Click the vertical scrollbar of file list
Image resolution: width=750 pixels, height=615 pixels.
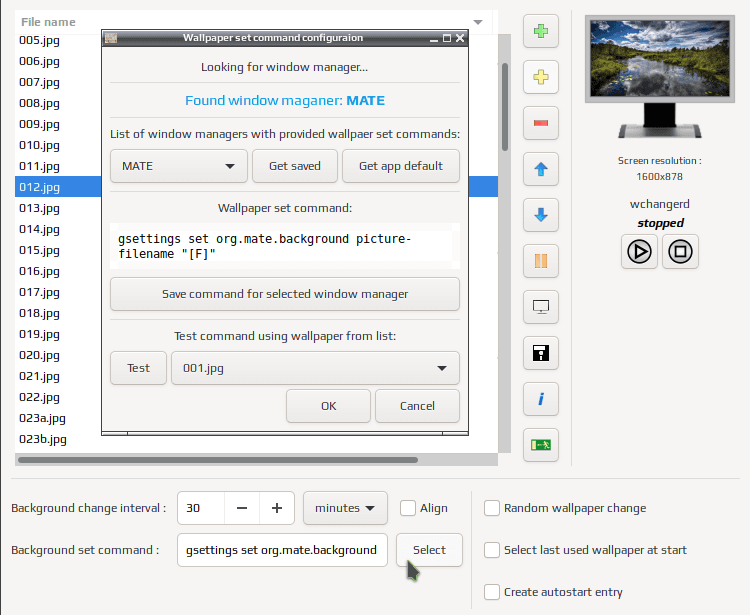[505, 107]
